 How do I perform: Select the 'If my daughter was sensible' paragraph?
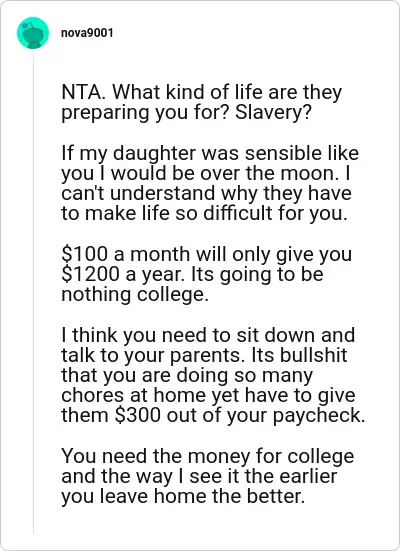click(x=210, y=183)
